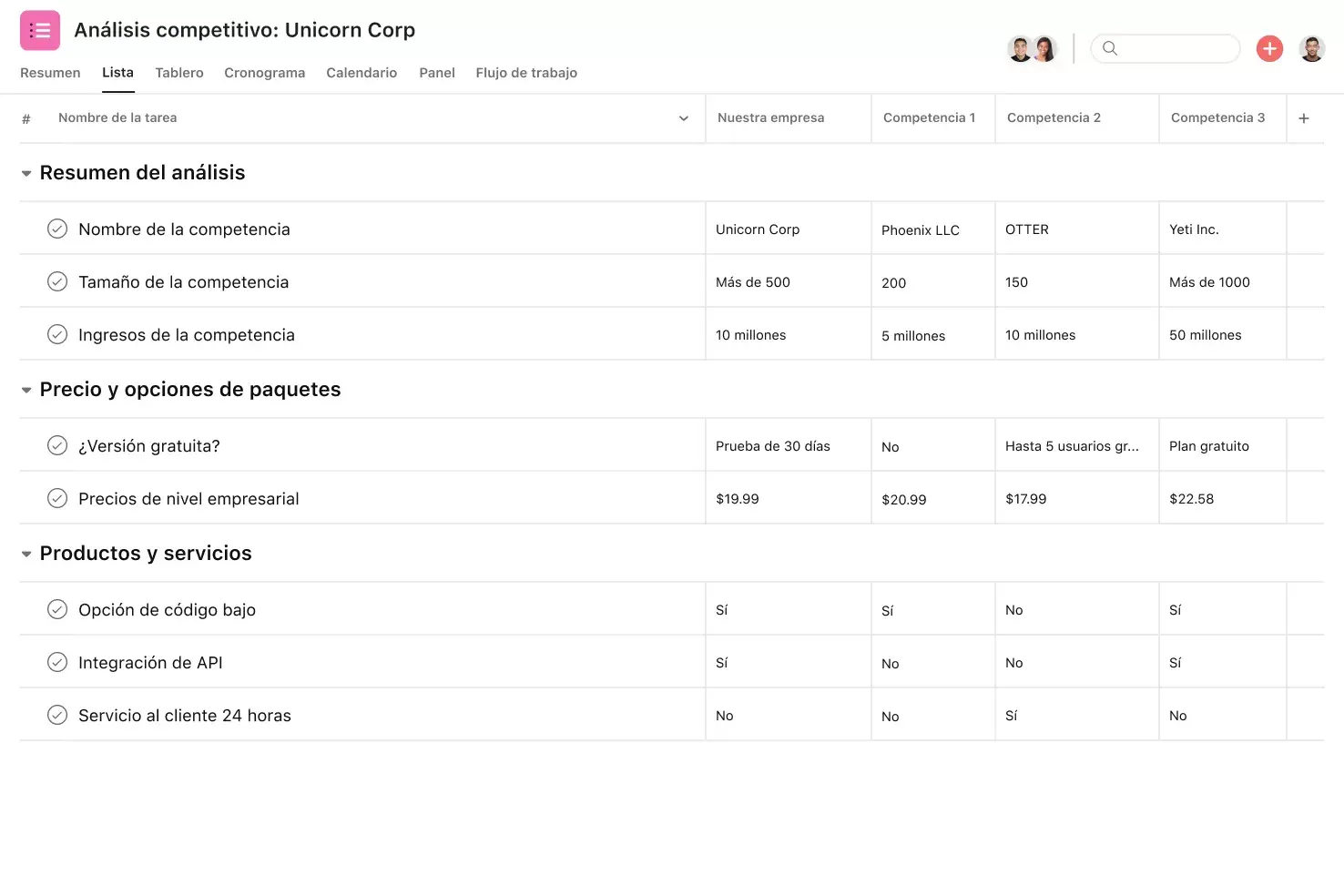
Task: Open the Integración de API task
Action: pyautogui.click(x=150, y=663)
